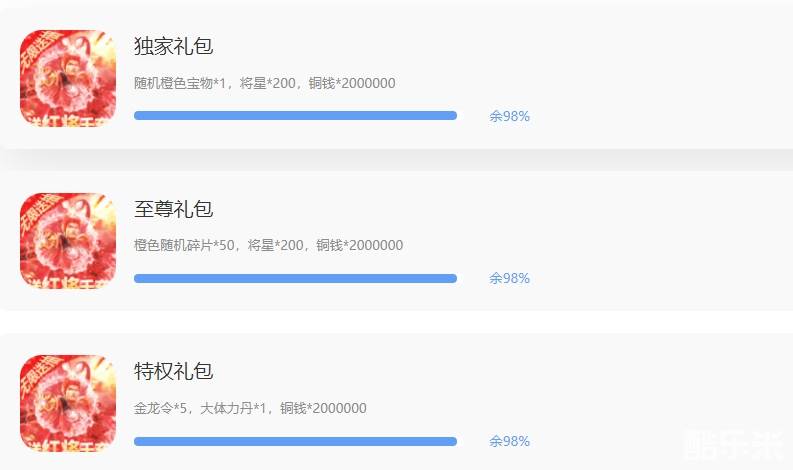Click the 金龙令*5 reward text
Viewport: 793px width, 470px height.
[161, 408]
